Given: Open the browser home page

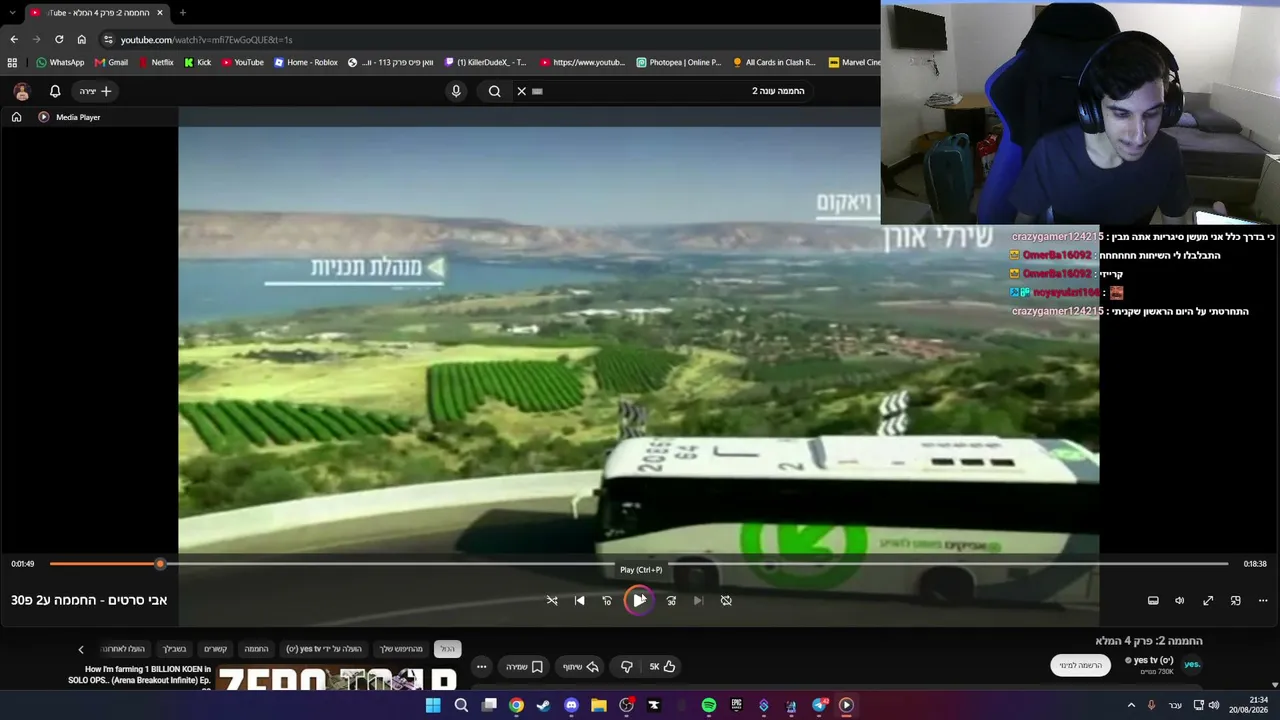Looking at the screenshot, I should click(x=82, y=39).
